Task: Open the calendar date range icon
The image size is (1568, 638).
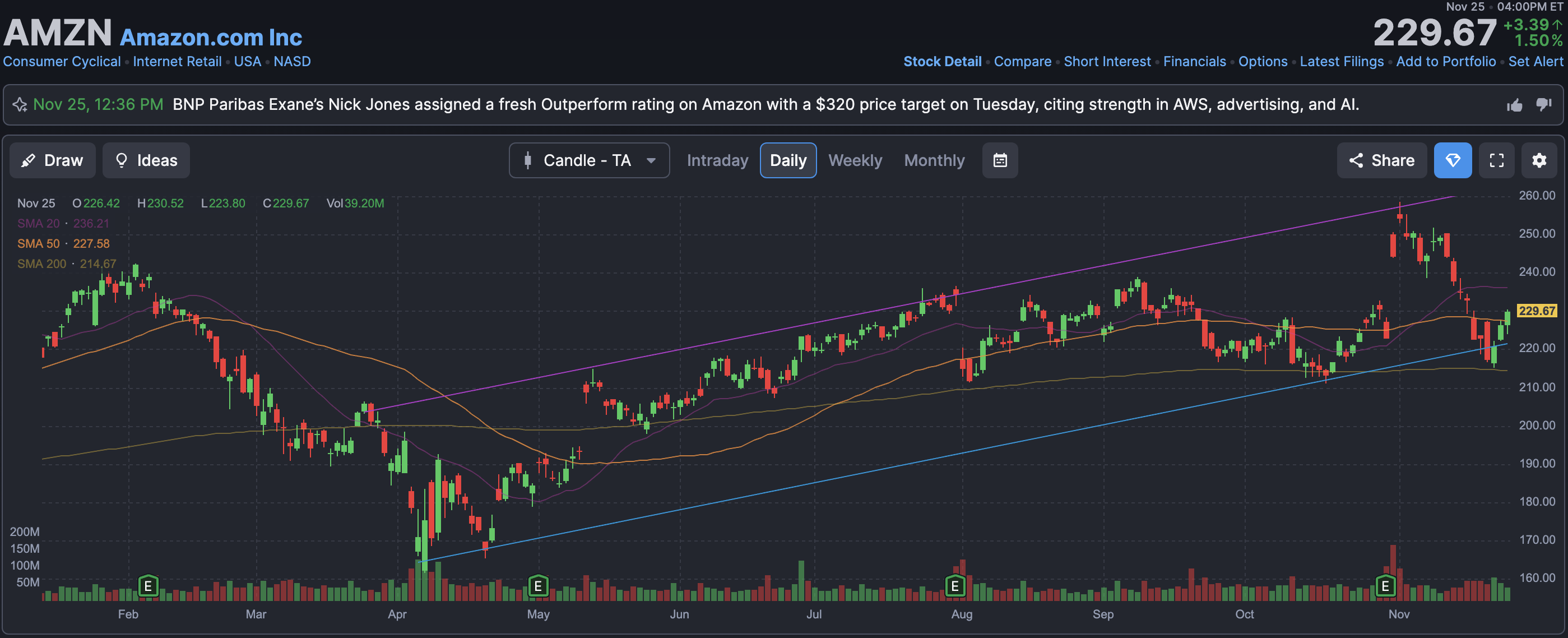Action: (x=1000, y=160)
